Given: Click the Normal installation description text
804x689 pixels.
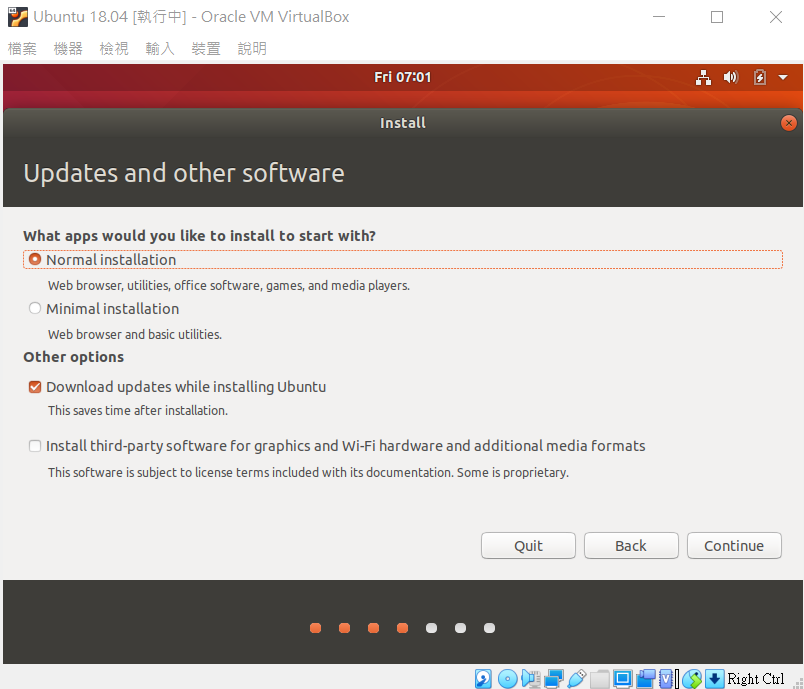Looking at the screenshot, I should 229,285.
